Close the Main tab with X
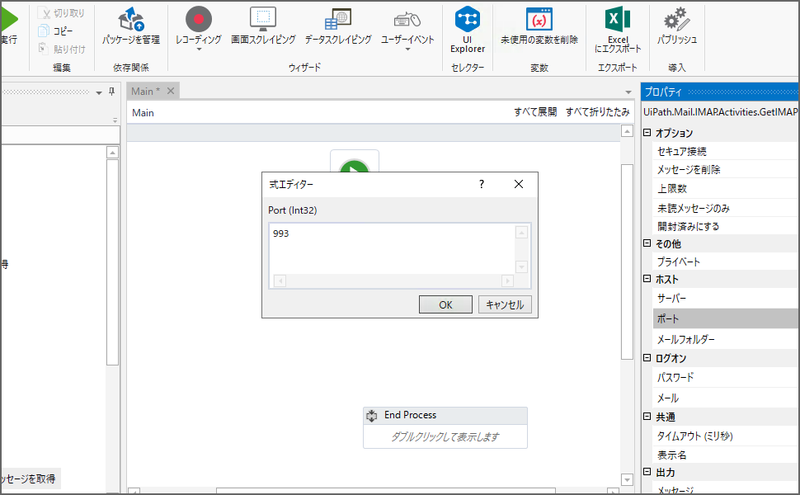 pos(170,91)
